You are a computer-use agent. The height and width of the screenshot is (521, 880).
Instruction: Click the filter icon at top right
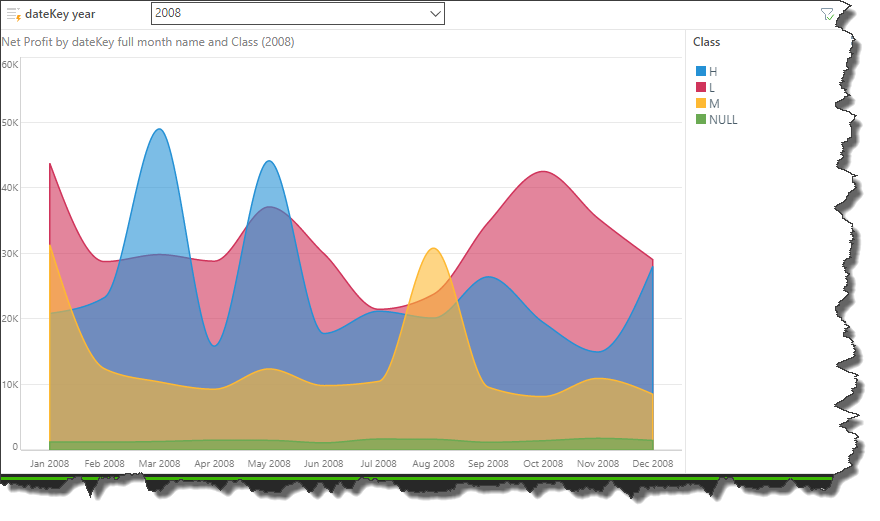coord(827,14)
